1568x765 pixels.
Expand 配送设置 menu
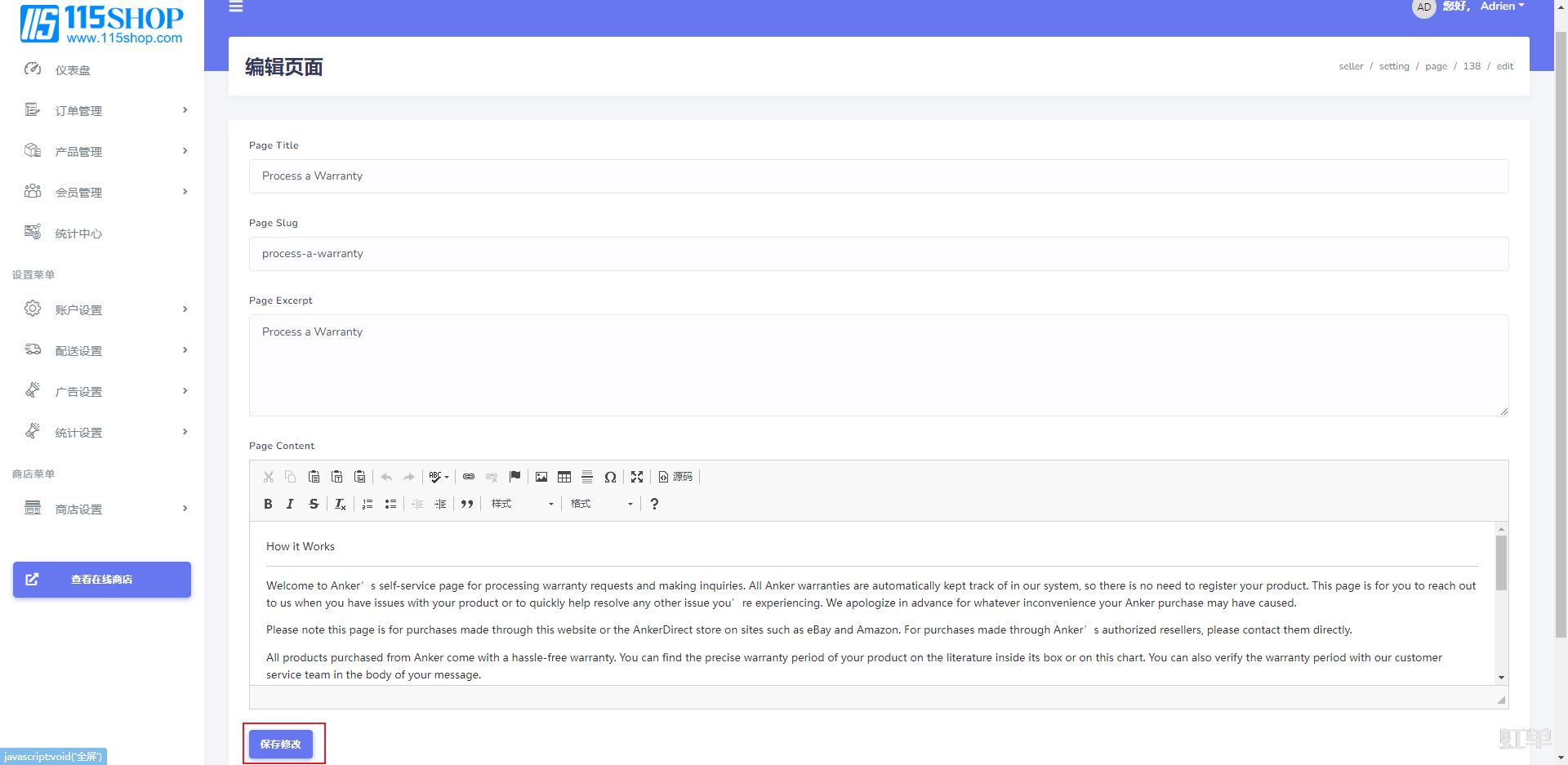coord(102,350)
